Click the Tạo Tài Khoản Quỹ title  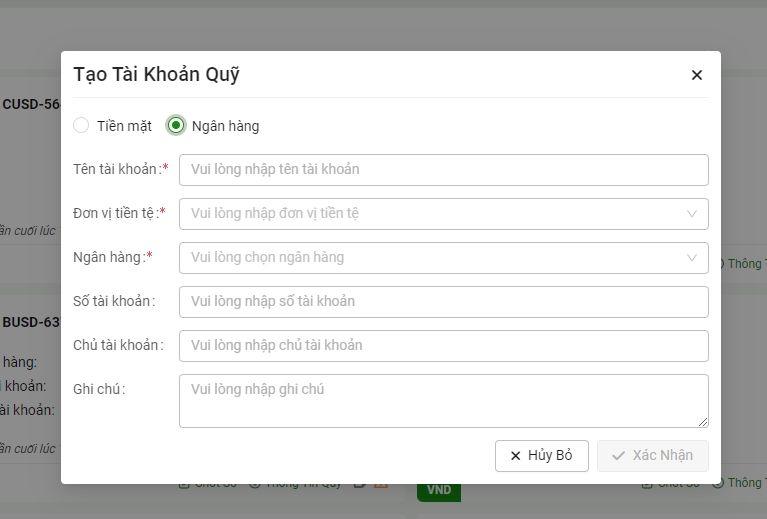coord(156,74)
